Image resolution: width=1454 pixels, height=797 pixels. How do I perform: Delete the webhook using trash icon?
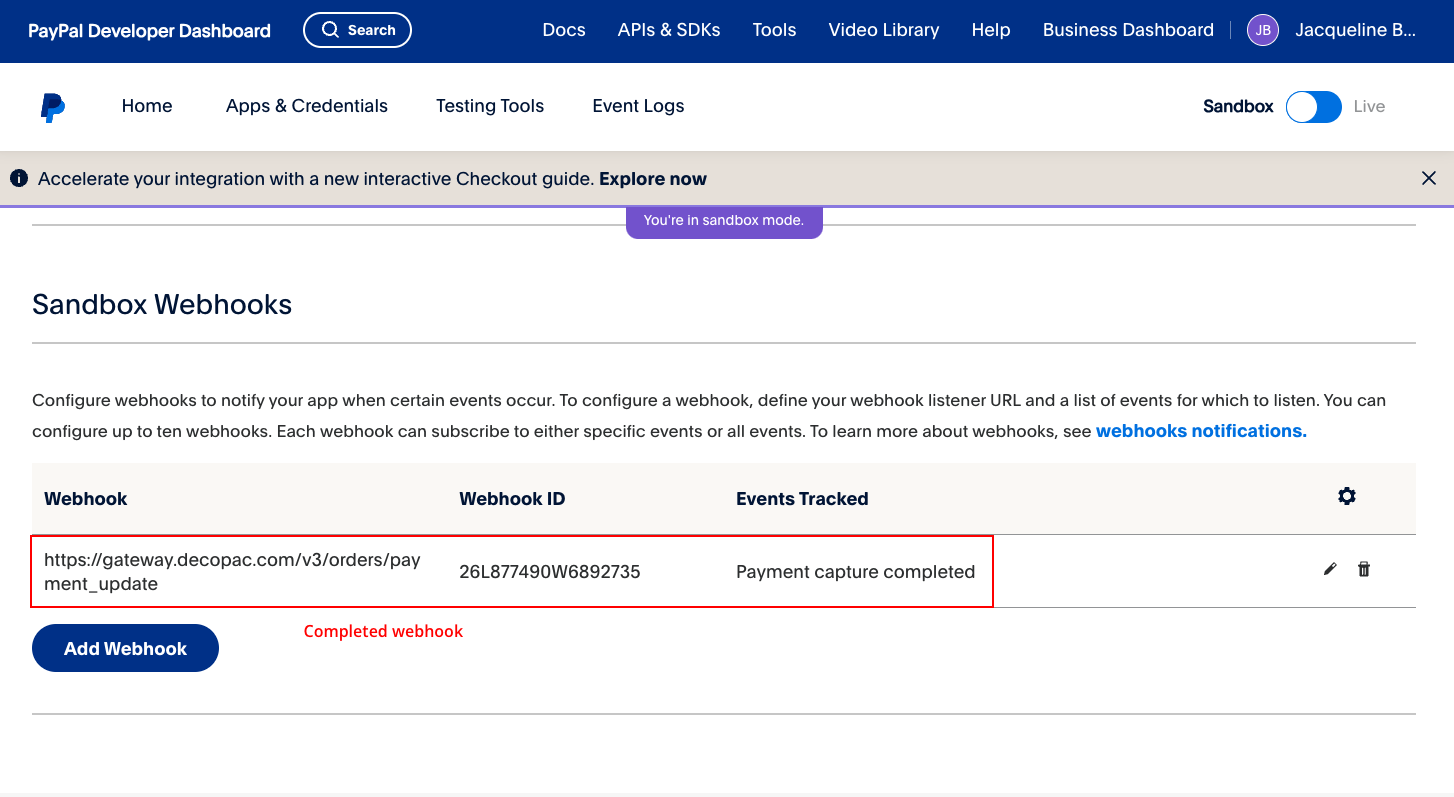[1363, 569]
